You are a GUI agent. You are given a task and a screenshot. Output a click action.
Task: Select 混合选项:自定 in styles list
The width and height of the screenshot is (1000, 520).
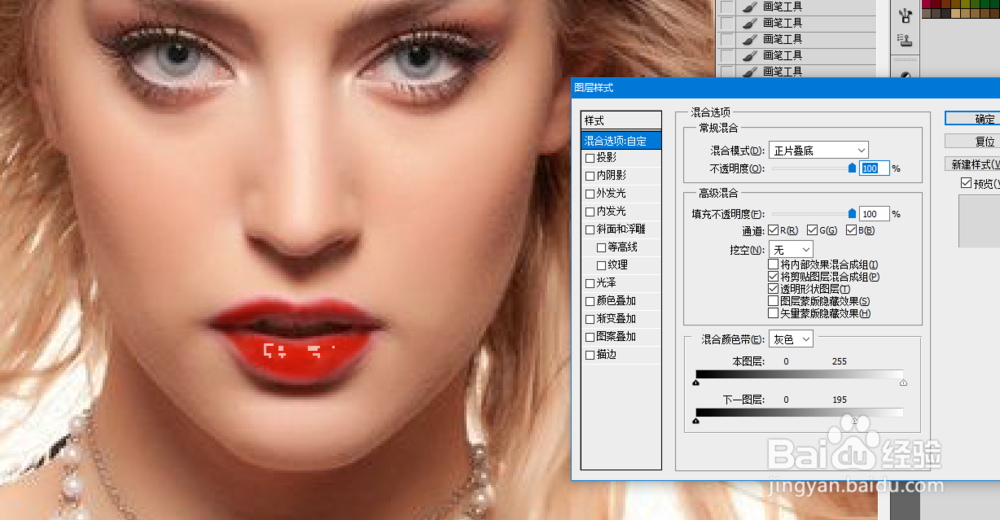[621, 141]
